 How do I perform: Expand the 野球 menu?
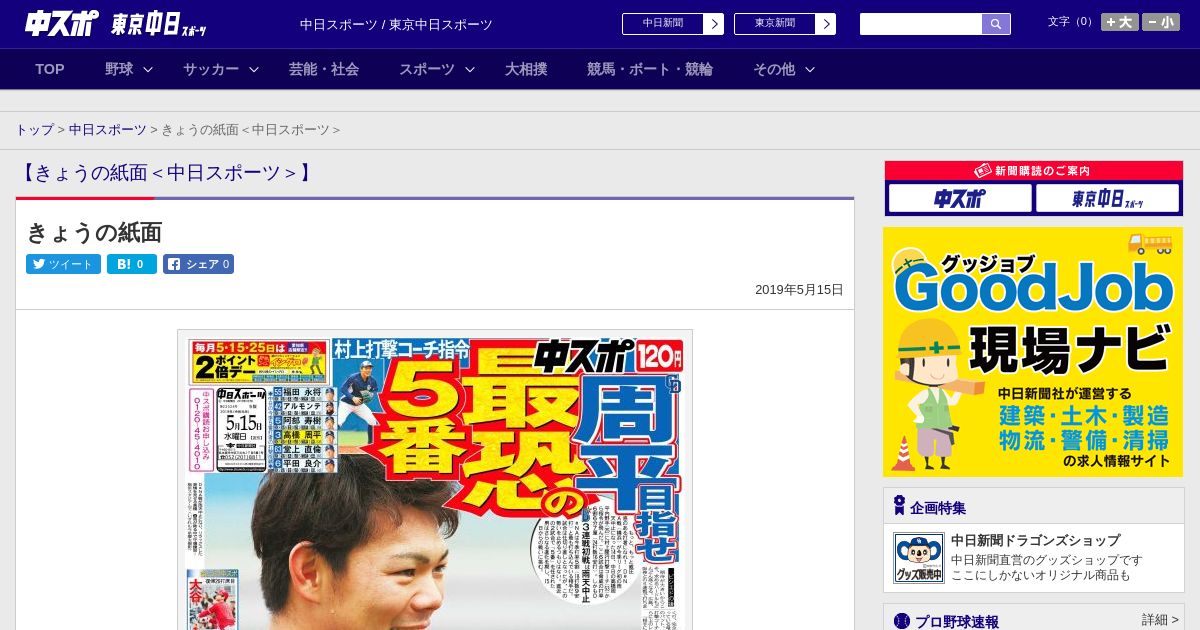point(129,69)
